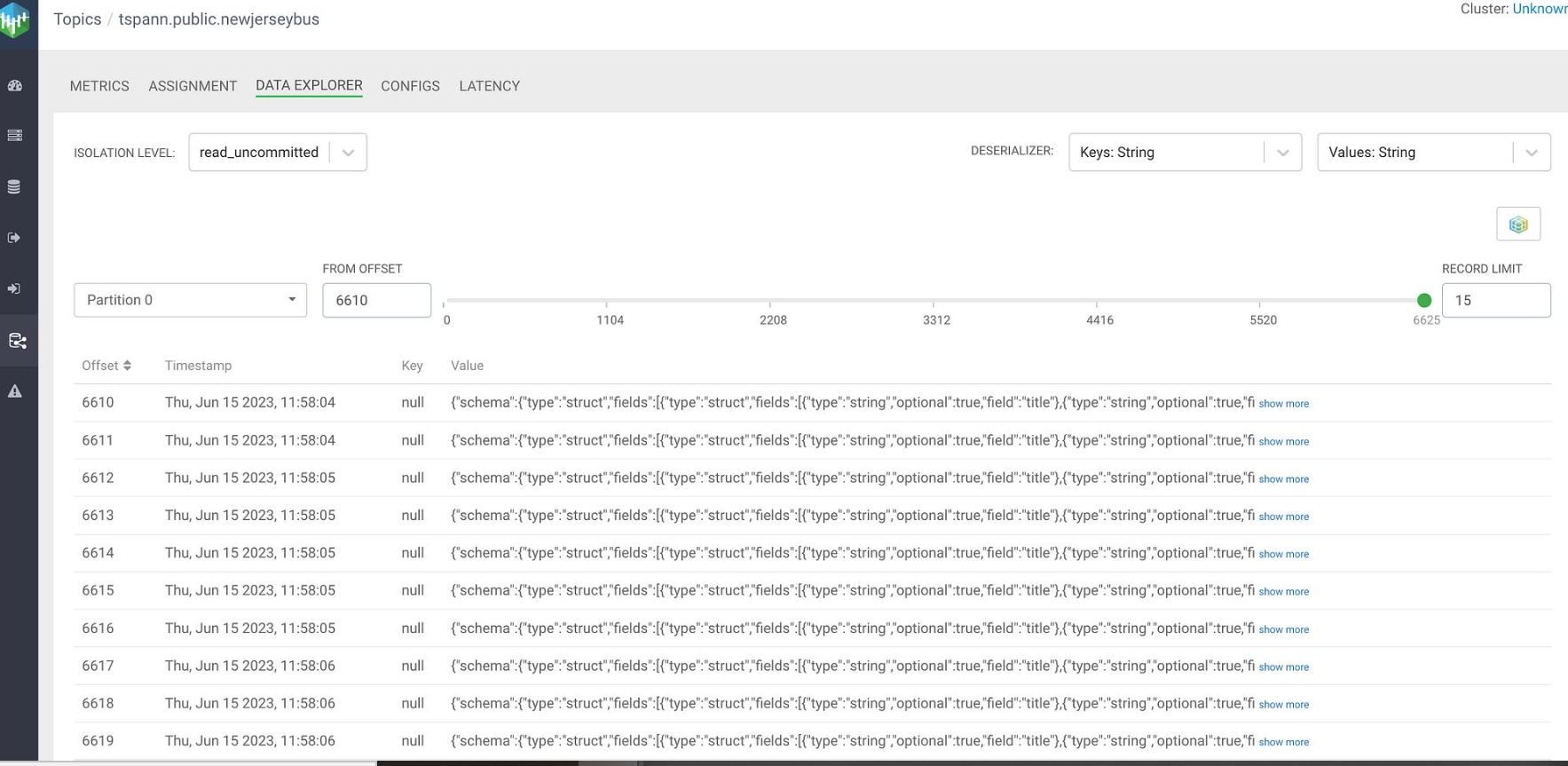Switch to the LATENCY tab
This screenshot has width=1568, height=766.
click(489, 86)
